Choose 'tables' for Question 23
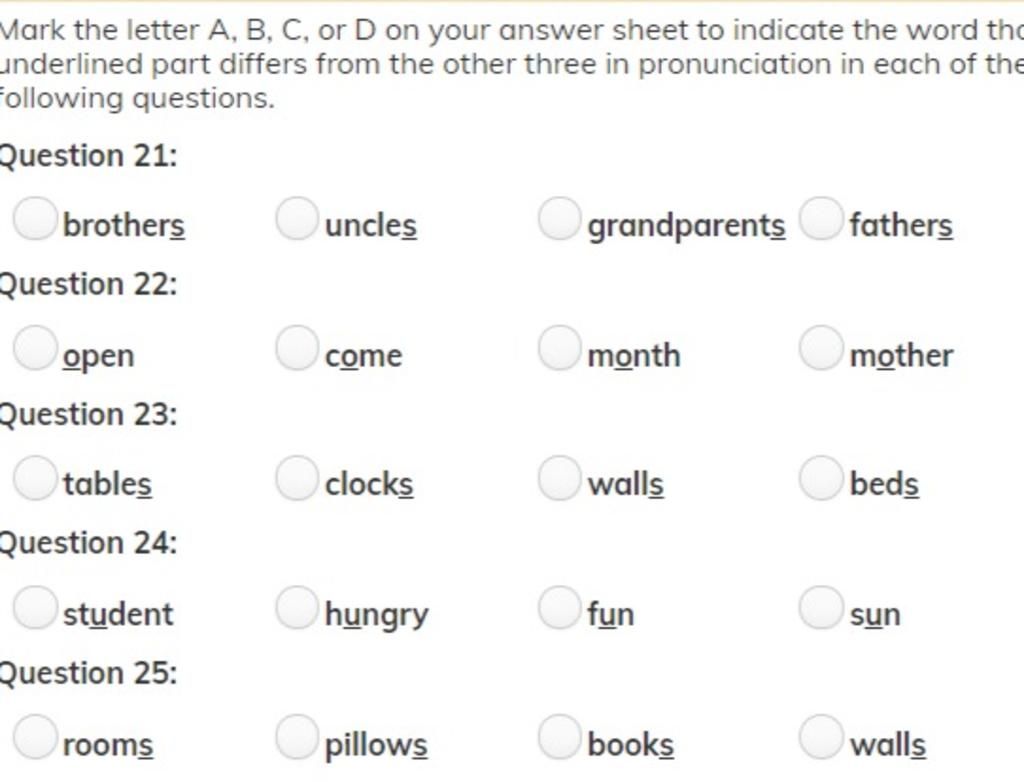1024x782 pixels. coord(35,478)
